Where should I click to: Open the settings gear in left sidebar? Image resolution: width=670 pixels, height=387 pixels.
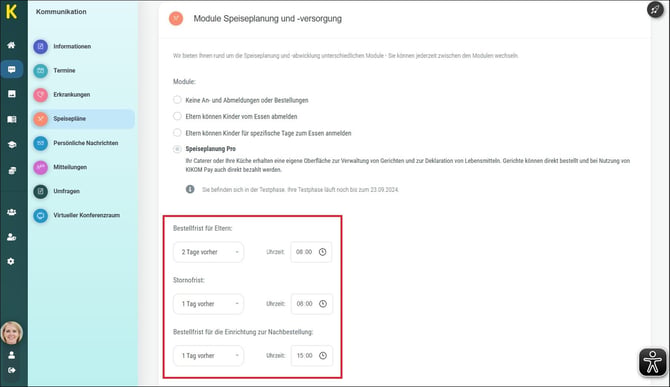11,261
